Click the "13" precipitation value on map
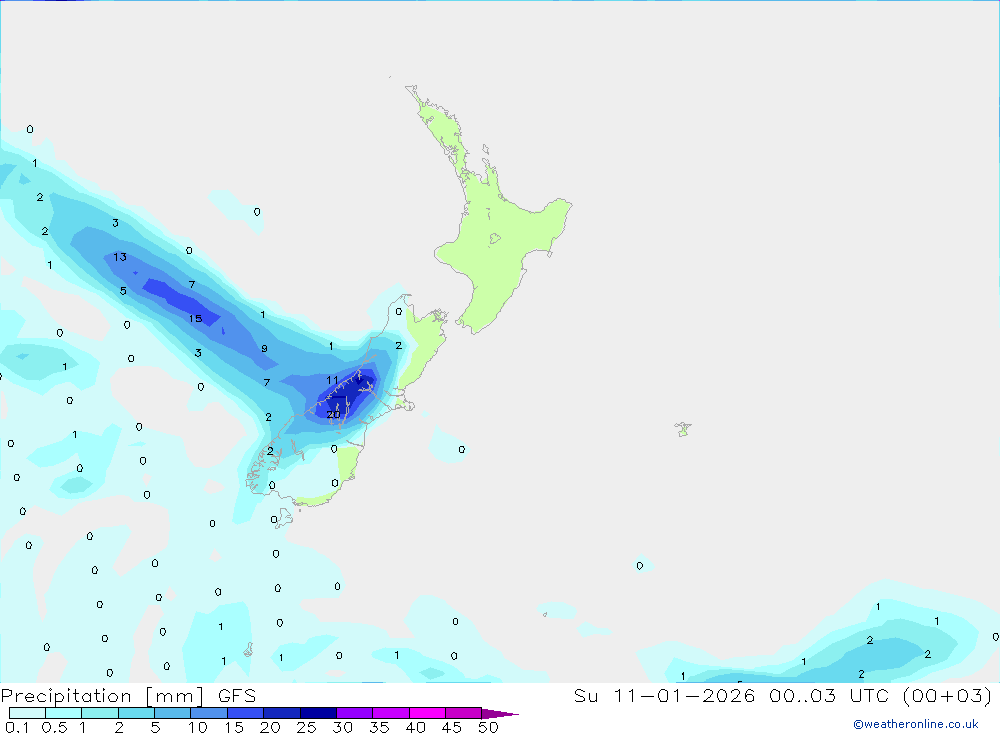 click(120, 257)
